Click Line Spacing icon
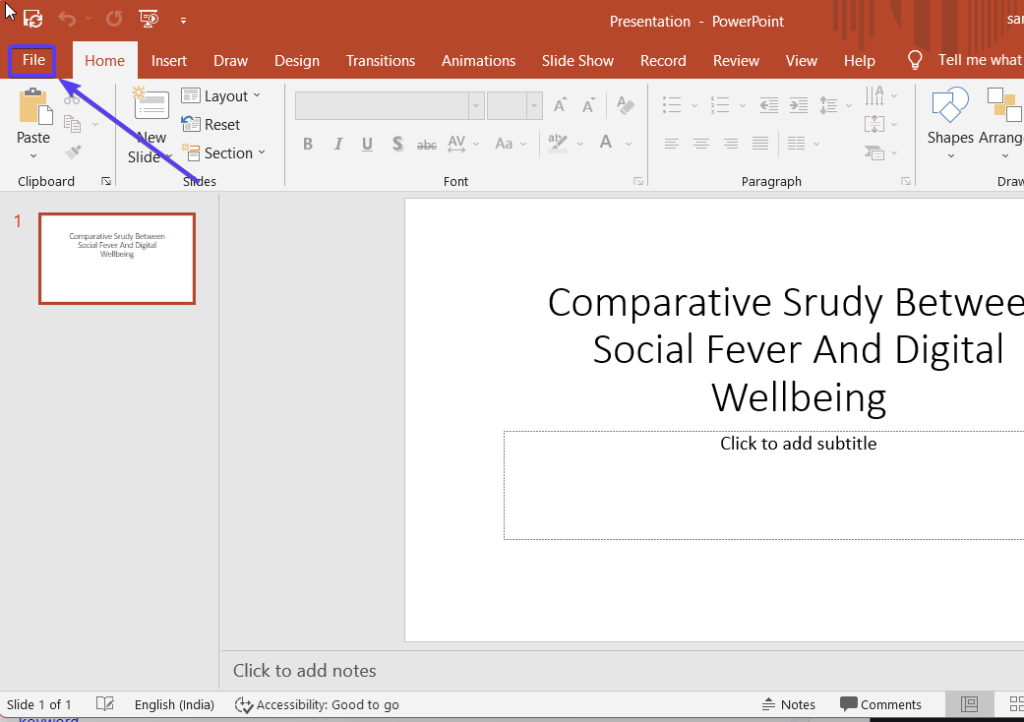The height and width of the screenshot is (722, 1024). click(828, 105)
